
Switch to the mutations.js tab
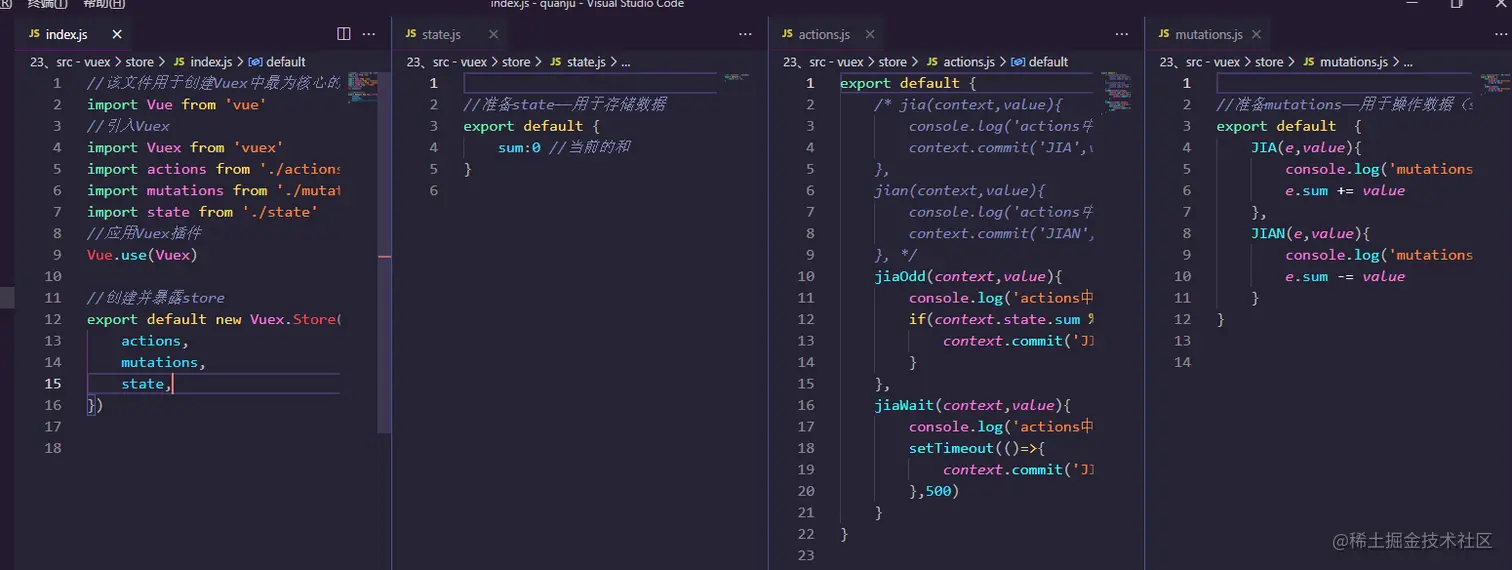[1208, 34]
